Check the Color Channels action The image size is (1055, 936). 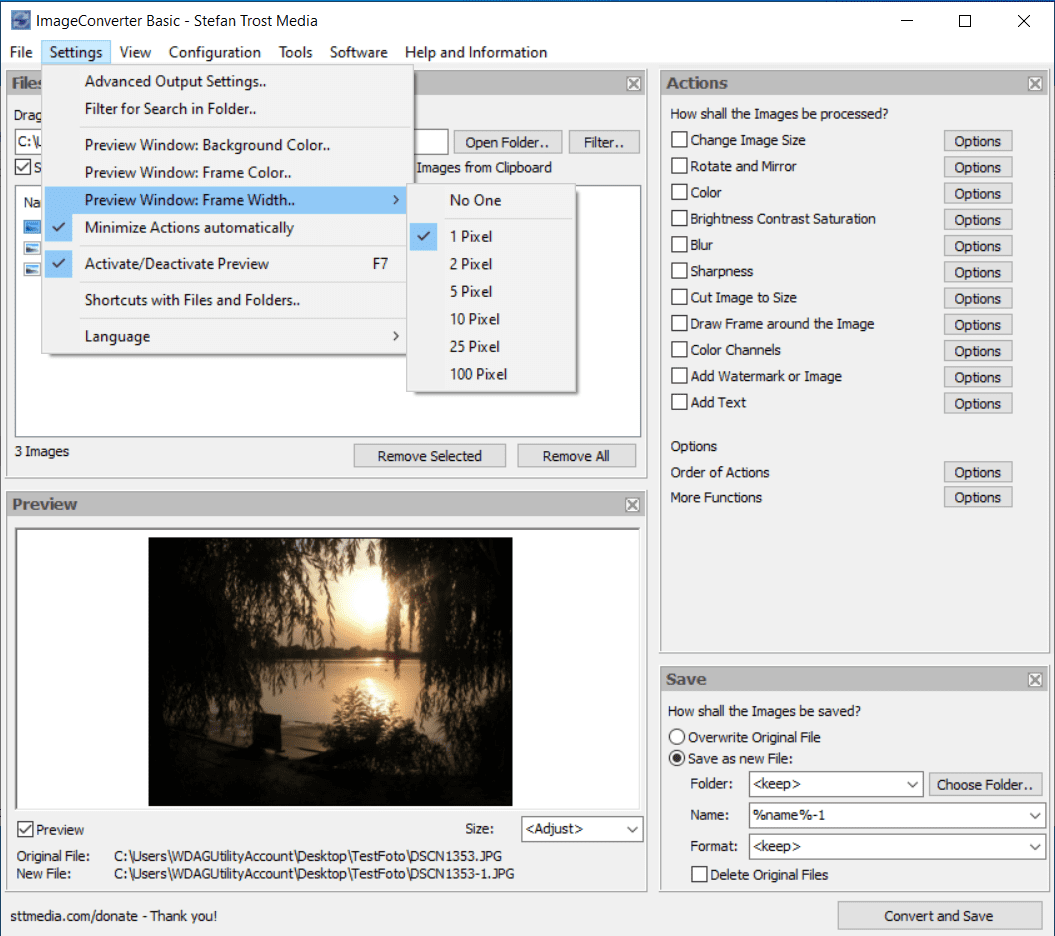pos(679,349)
